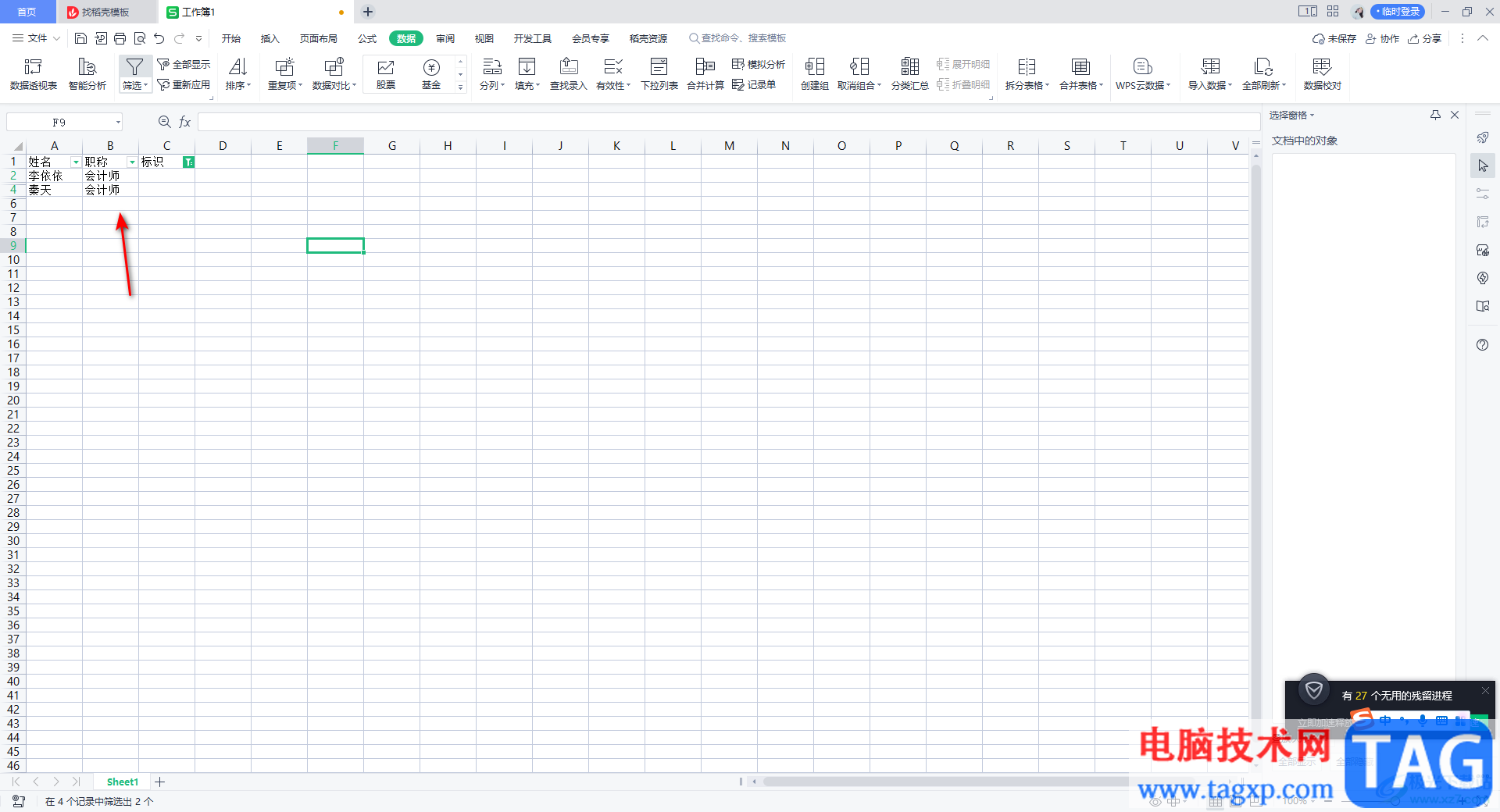Screen dimensions: 1500x812
Task: Launch 智能分析 smart analysis
Action: [87, 74]
